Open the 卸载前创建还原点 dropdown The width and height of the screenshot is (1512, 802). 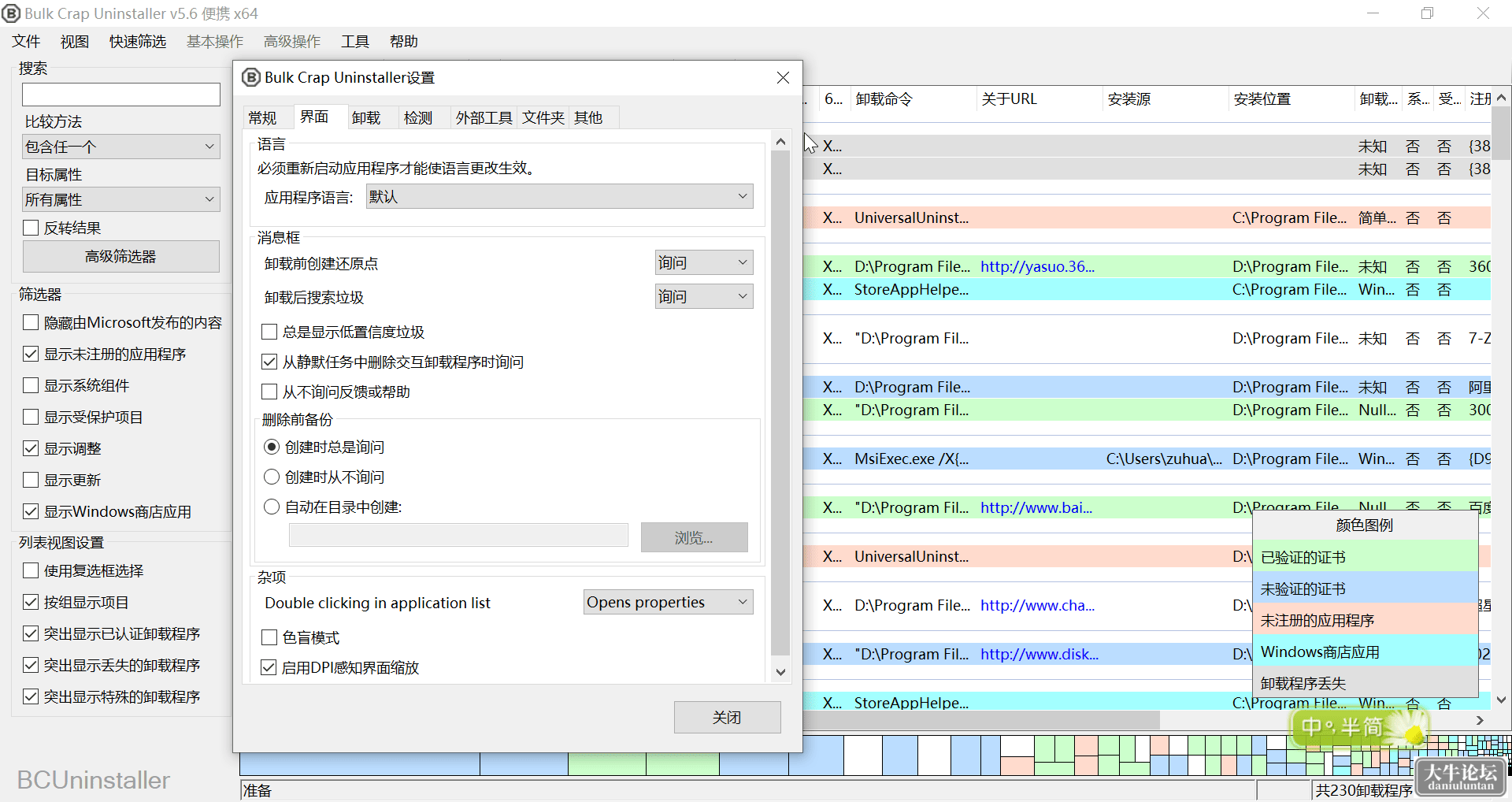point(704,262)
